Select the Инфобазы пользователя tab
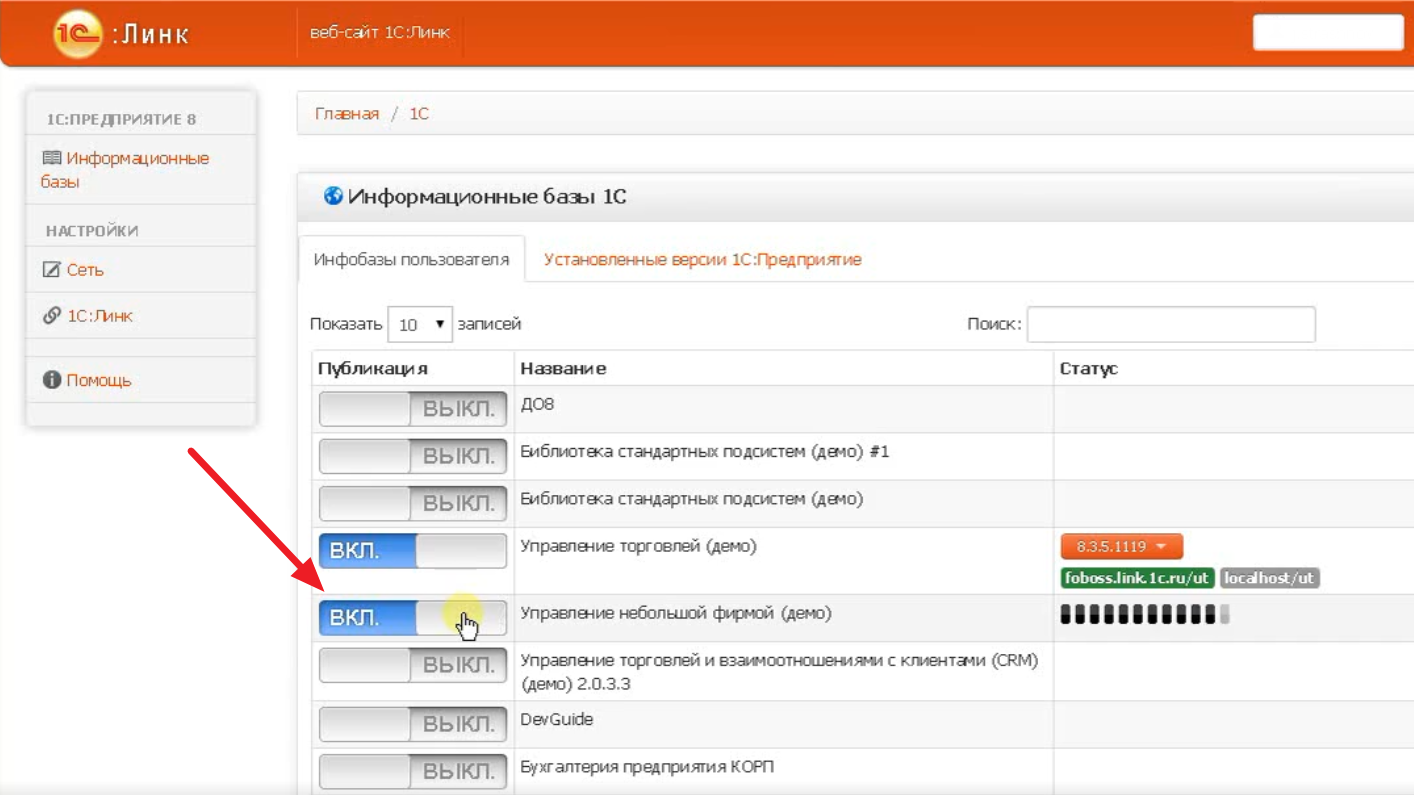The height and width of the screenshot is (795, 1414). (411, 260)
